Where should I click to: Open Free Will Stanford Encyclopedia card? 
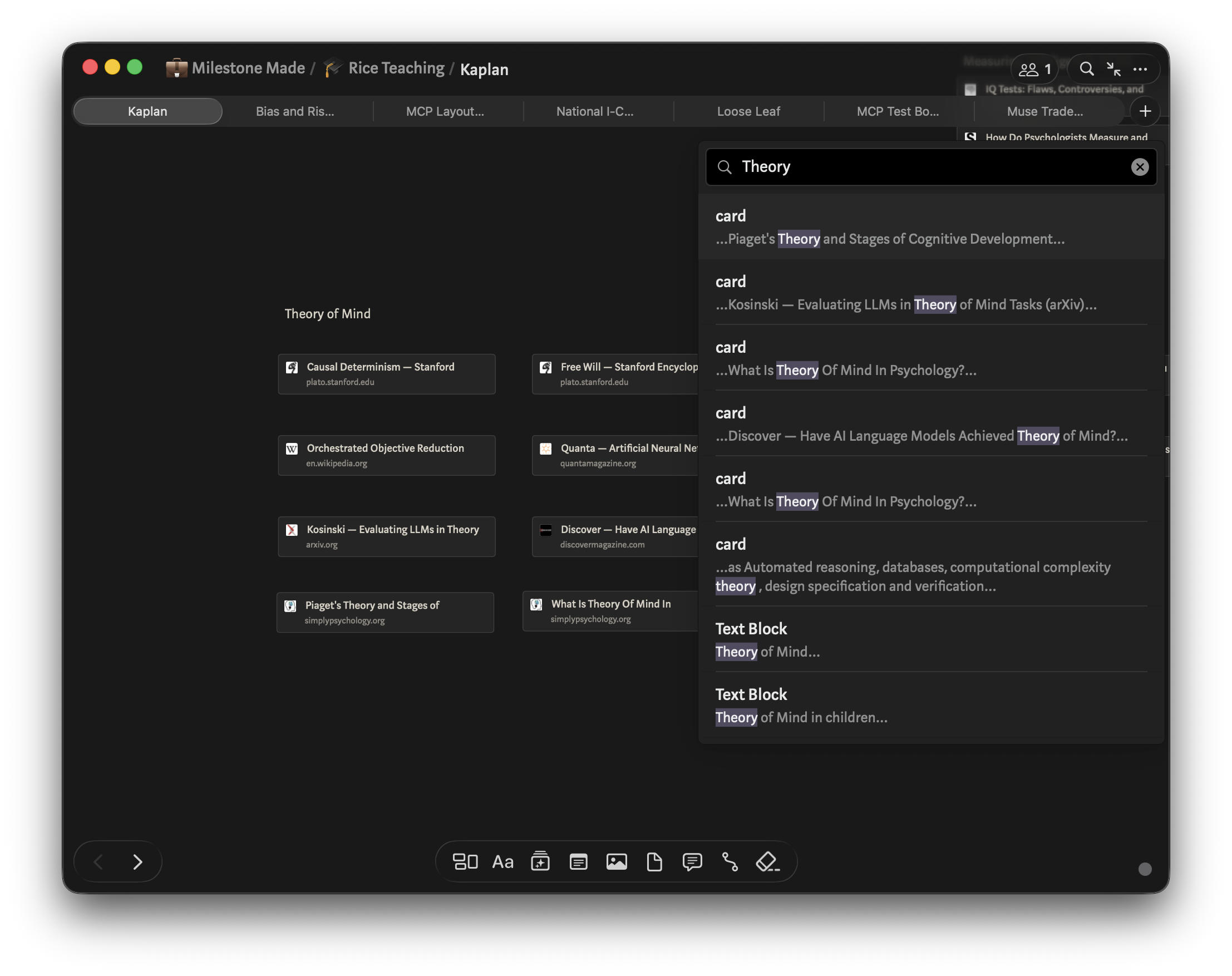615,374
